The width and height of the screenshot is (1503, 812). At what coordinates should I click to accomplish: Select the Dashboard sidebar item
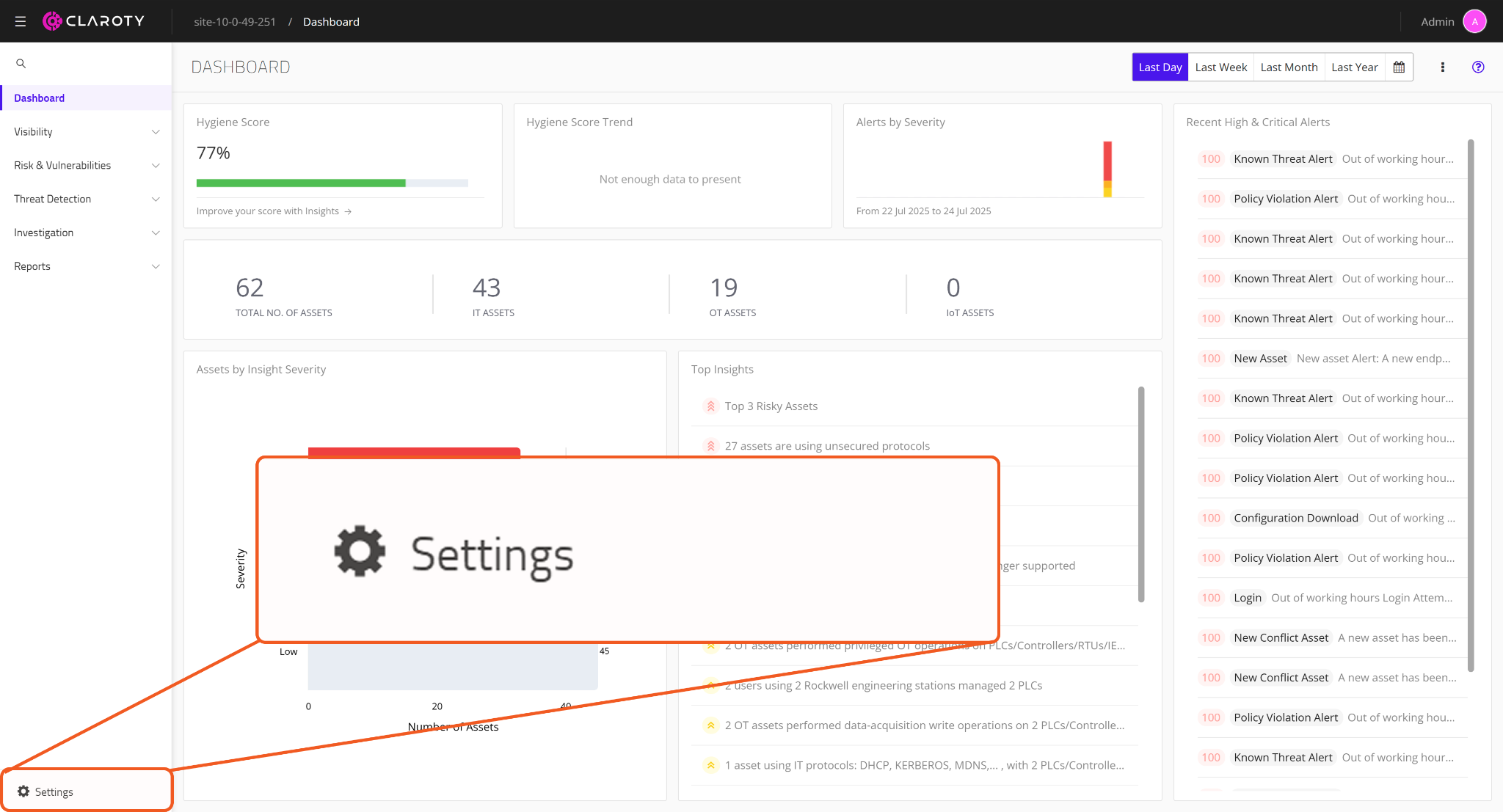point(40,98)
